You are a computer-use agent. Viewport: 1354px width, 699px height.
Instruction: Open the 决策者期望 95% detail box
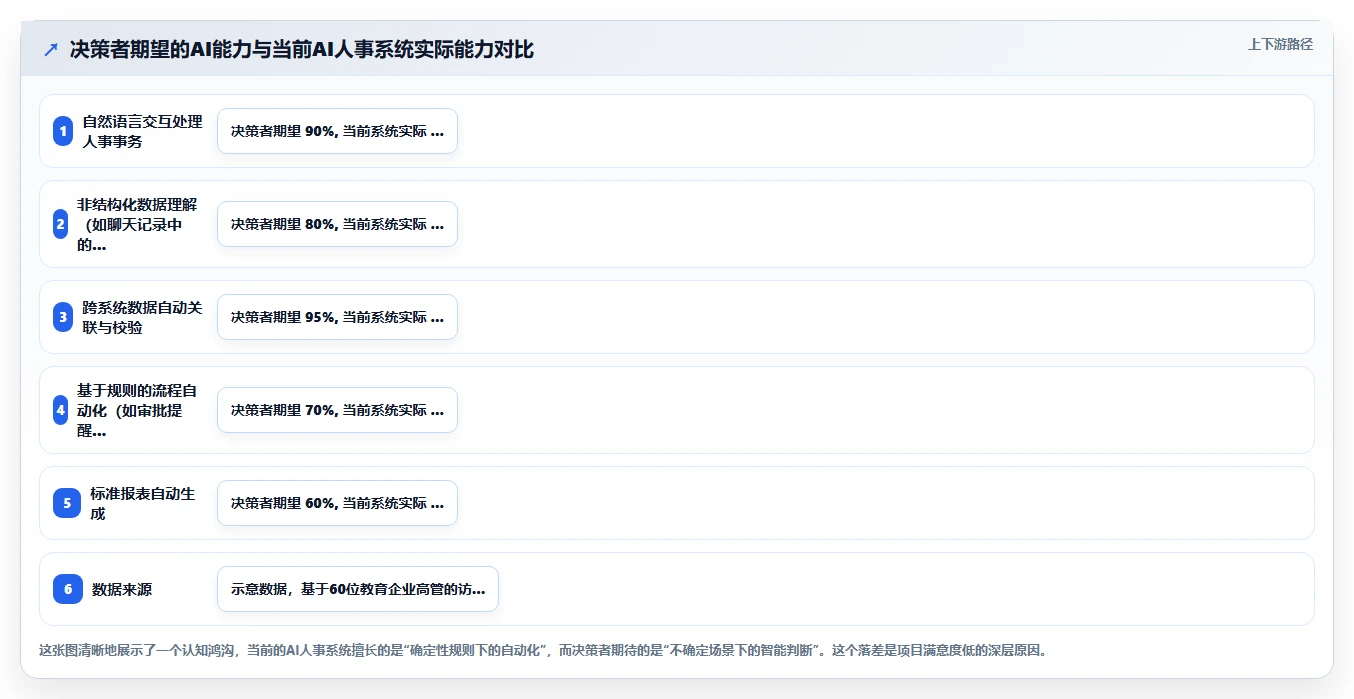[x=337, y=317]
